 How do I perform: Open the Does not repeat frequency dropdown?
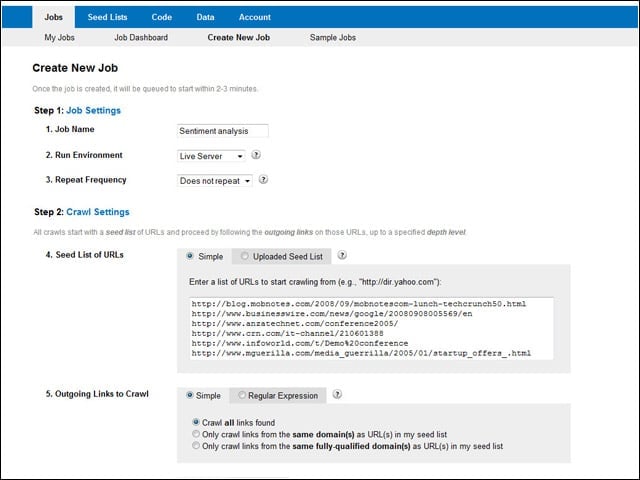click(x=215, y=181)
